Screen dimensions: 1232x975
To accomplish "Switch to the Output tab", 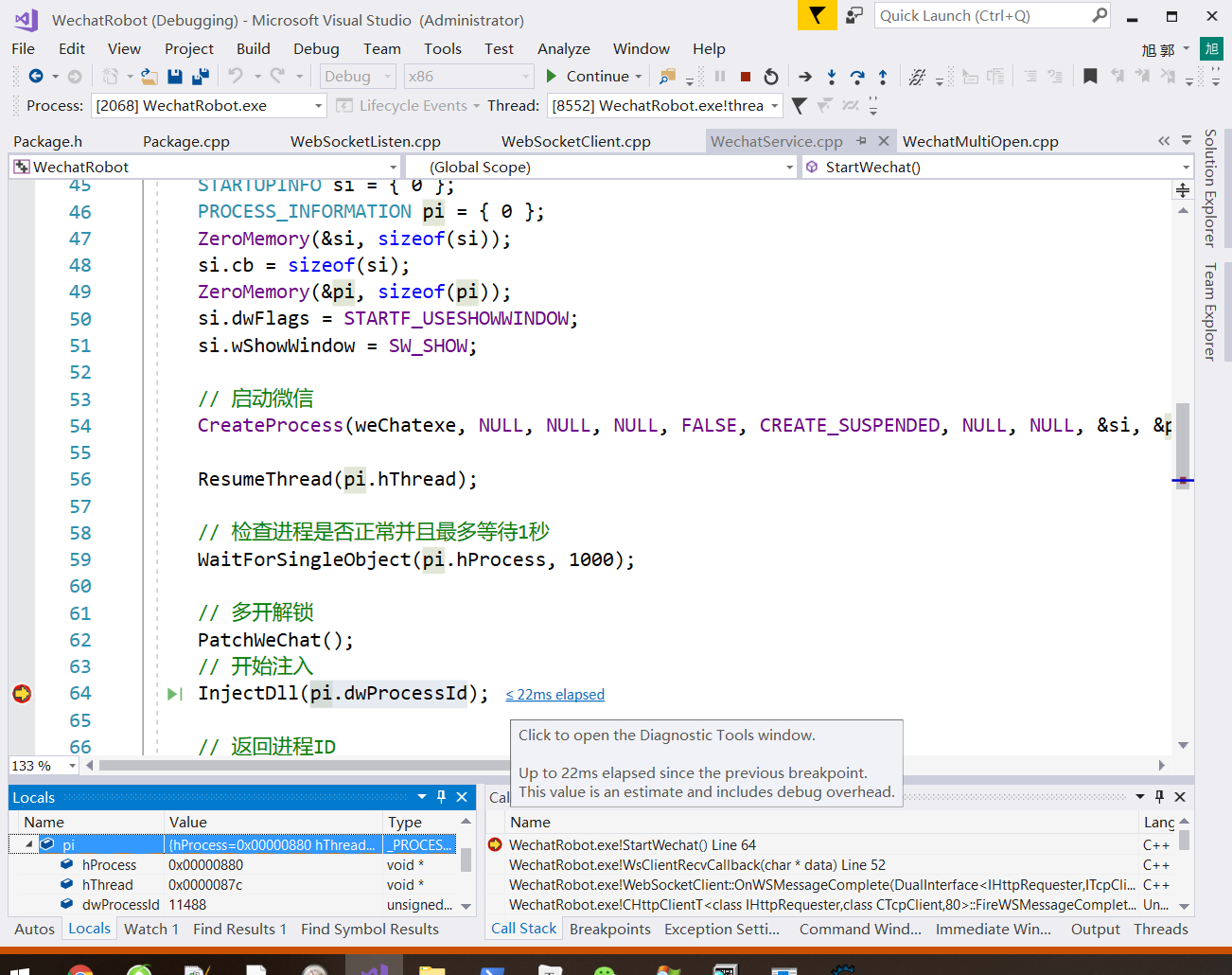I will (1096, 930).
